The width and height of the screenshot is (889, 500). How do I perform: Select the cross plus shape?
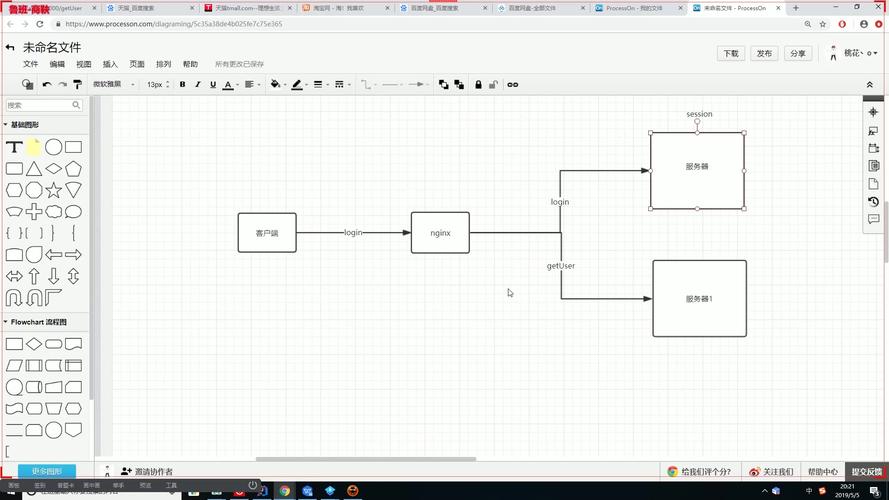(x=34, y=211)
